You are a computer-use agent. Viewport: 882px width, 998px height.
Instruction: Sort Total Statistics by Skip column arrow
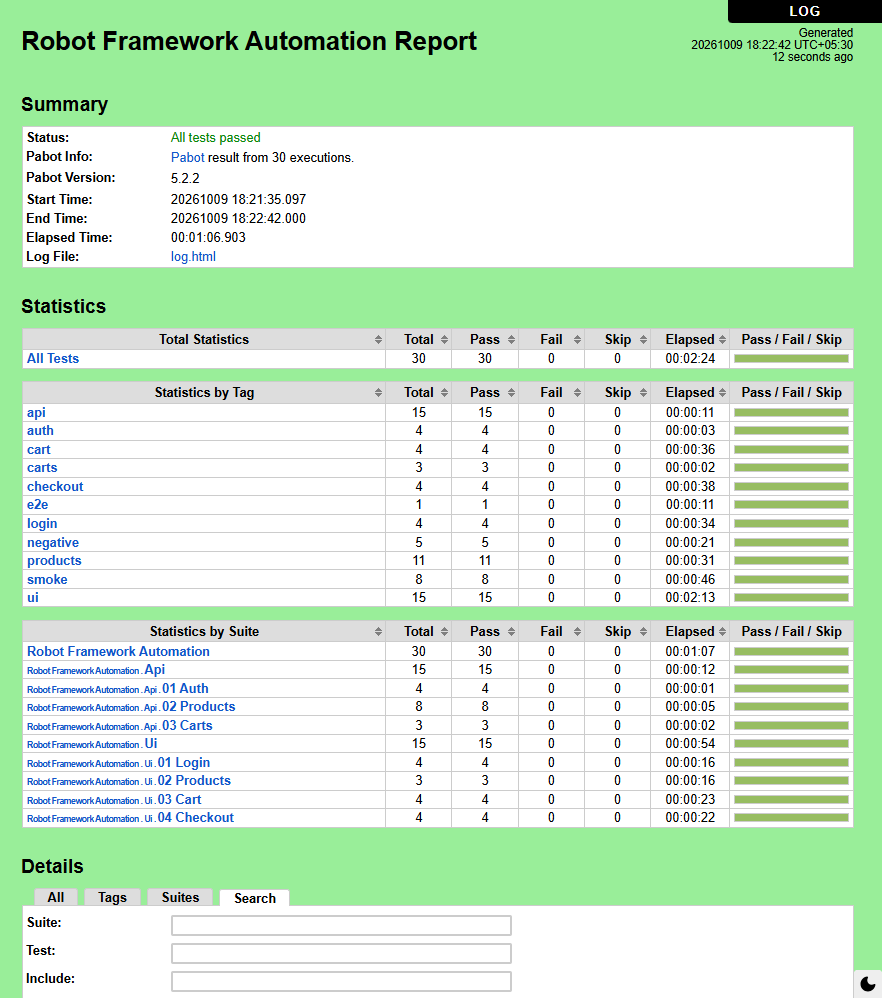(643, 340)
